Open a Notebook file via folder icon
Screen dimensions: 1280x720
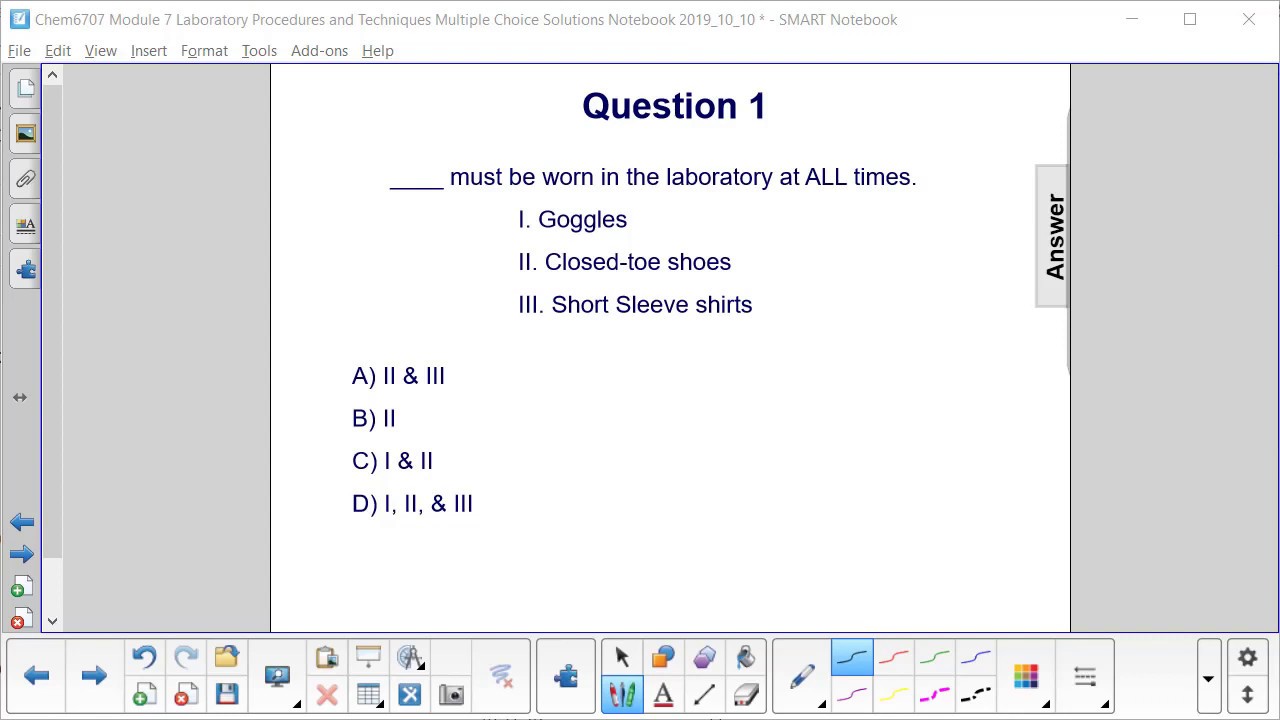tap(227, 657)
